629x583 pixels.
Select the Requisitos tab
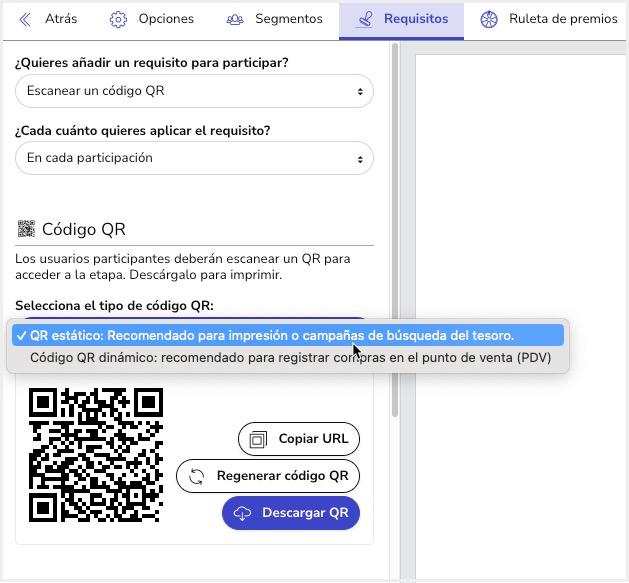401,21
